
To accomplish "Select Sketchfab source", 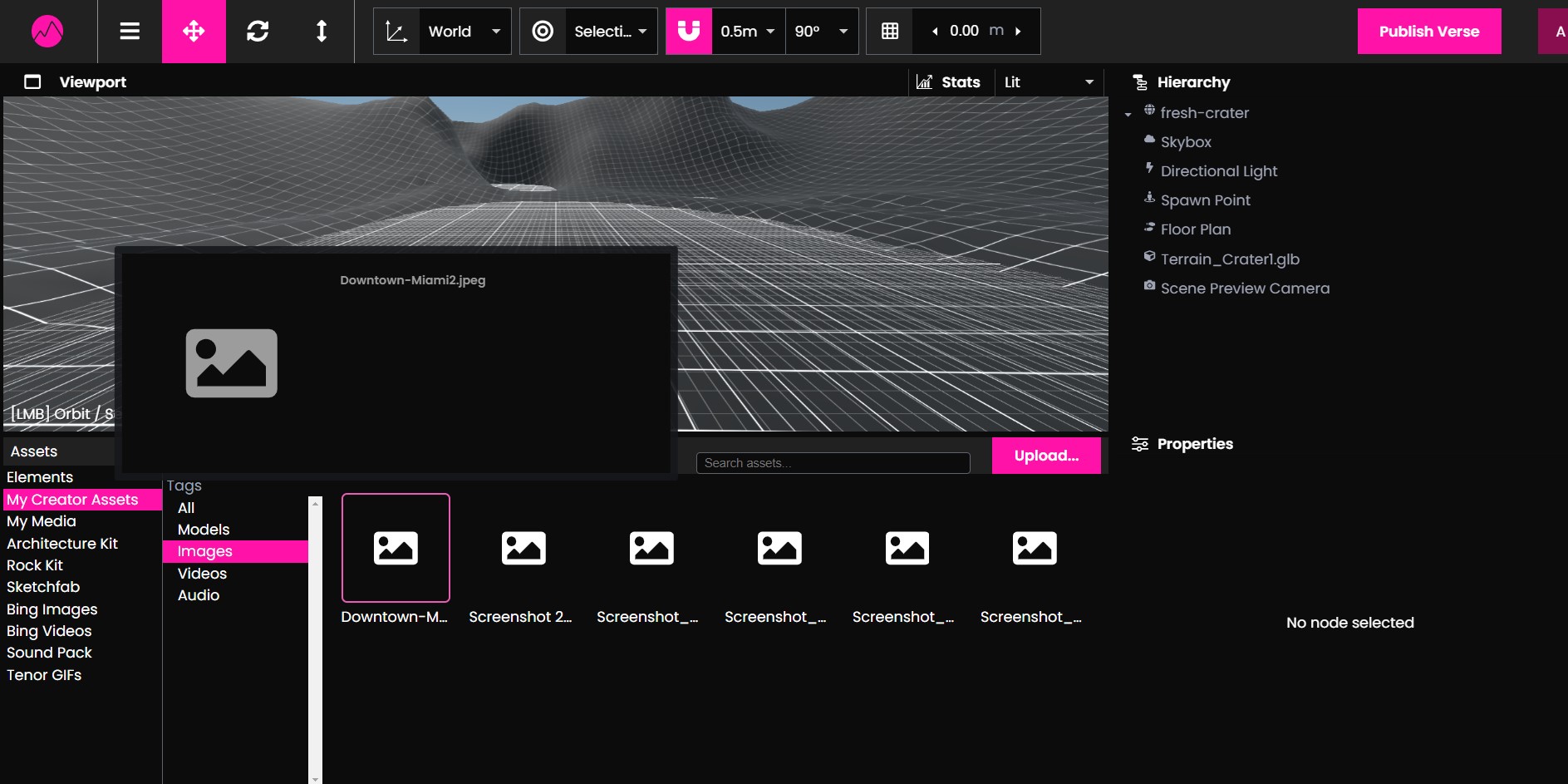I will (43, 587).
